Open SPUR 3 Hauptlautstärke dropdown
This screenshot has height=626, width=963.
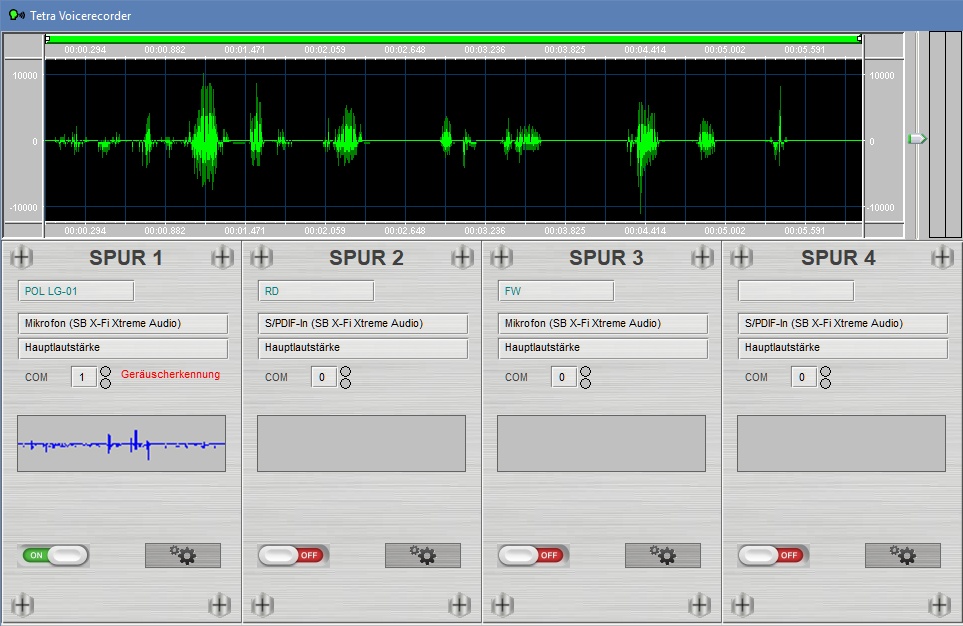603,348
